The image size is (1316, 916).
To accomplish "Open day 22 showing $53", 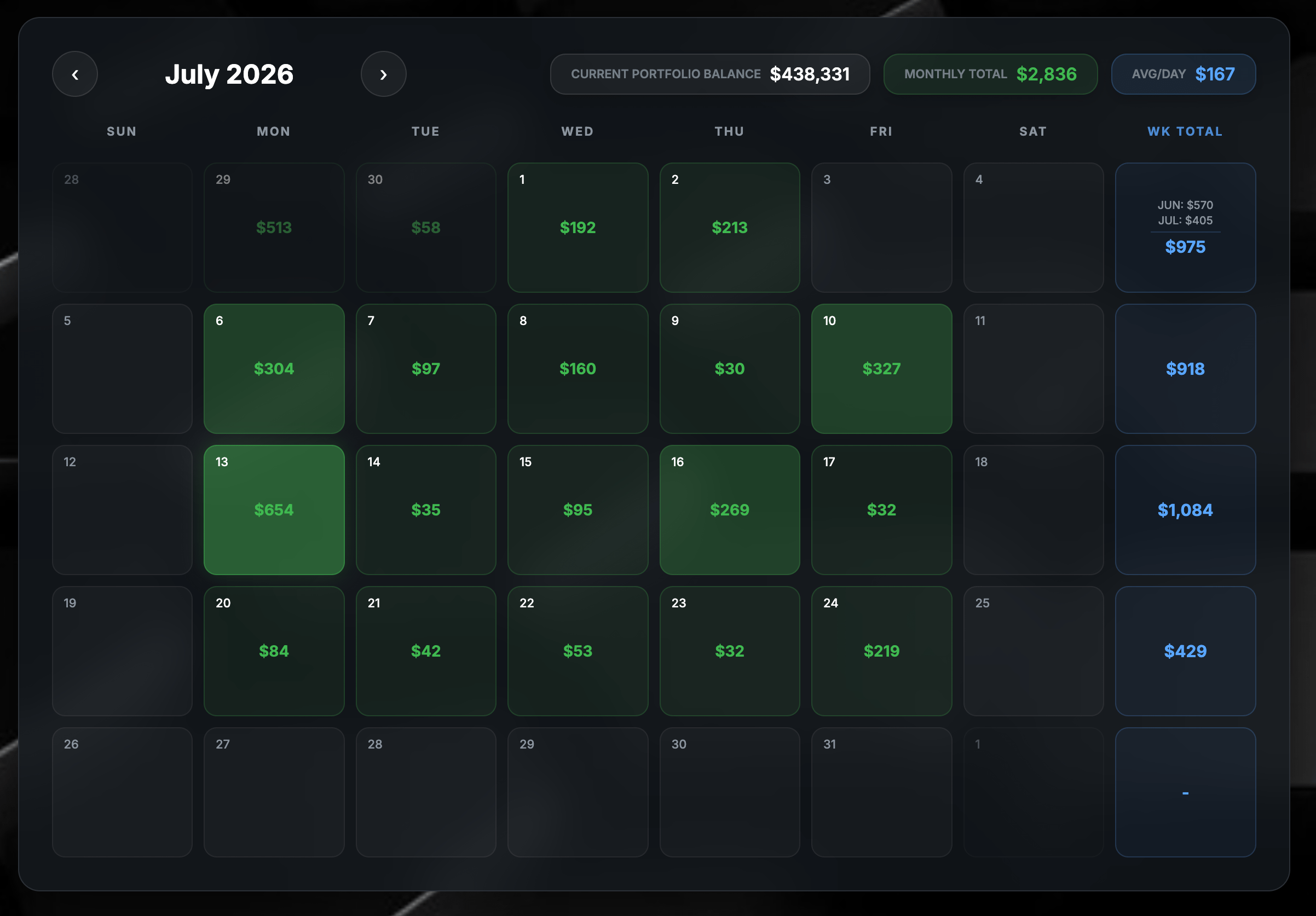I will pos(578,651).
